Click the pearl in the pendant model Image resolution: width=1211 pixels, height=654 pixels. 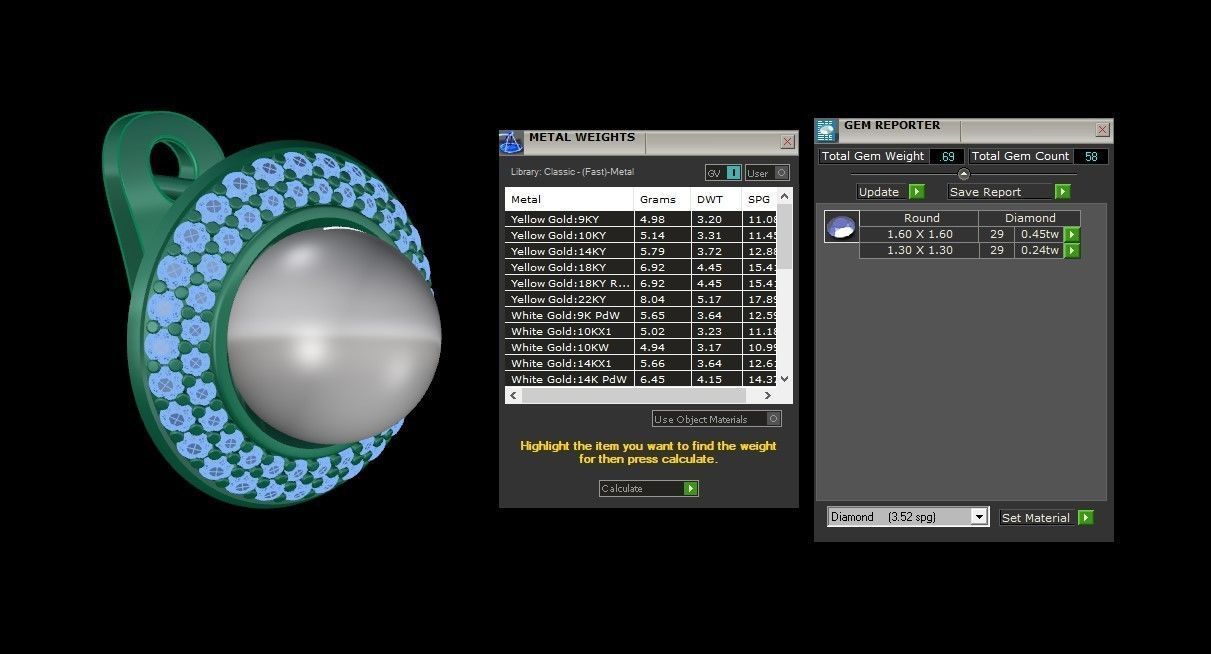tap(333, 335)
